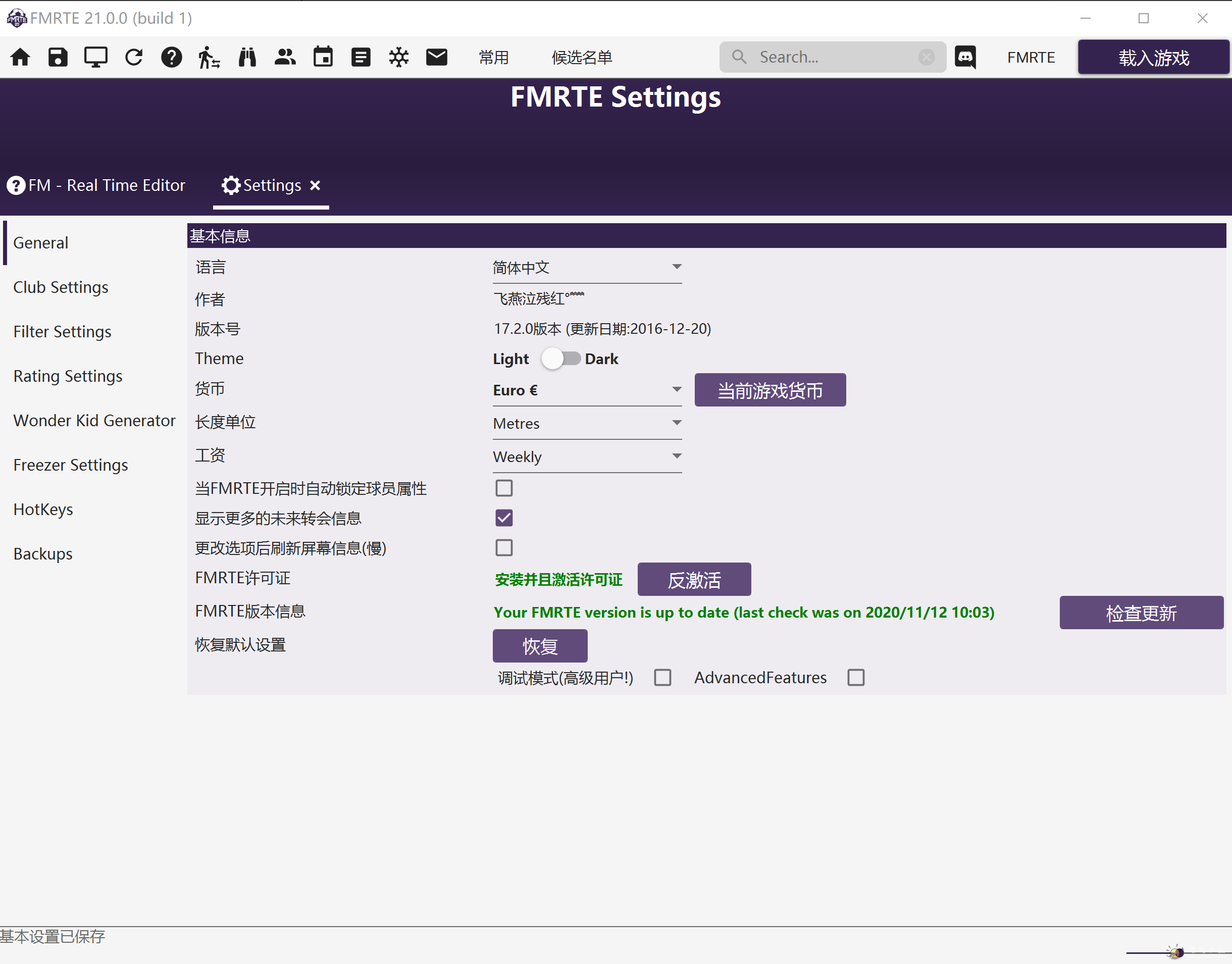This screenshot has height=964, width=1232.
Task: Click the 恢复 restore button
Action: 540,646
